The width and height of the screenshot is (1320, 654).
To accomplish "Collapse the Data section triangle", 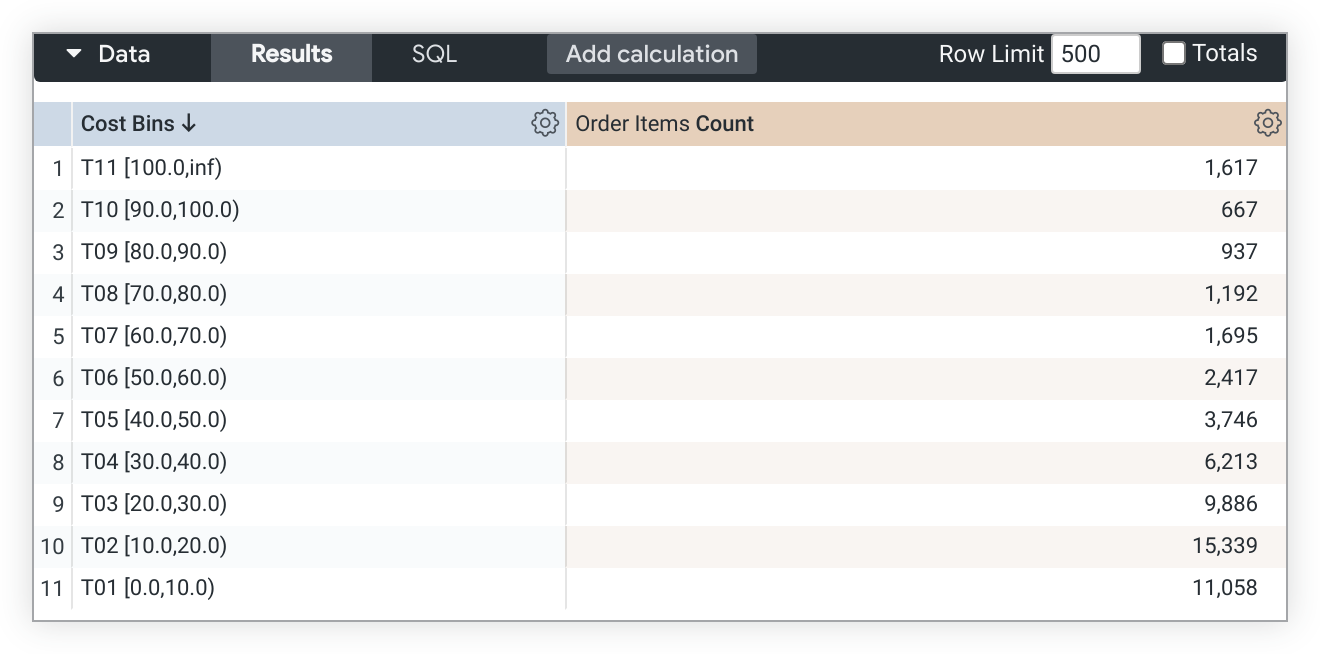I will coord(74,54).
